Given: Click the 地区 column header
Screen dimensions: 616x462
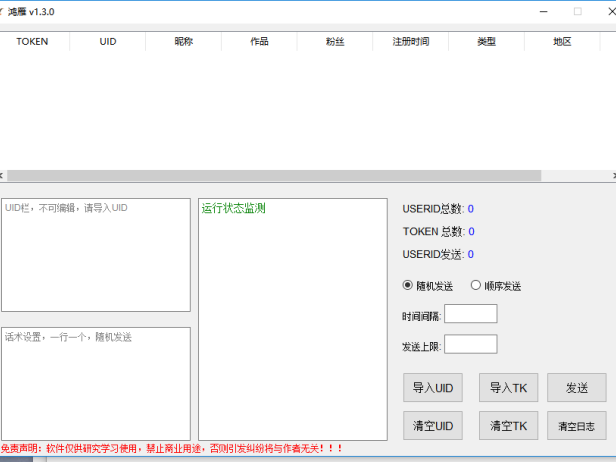Looking at the screenshot, I should pos(562,41).
